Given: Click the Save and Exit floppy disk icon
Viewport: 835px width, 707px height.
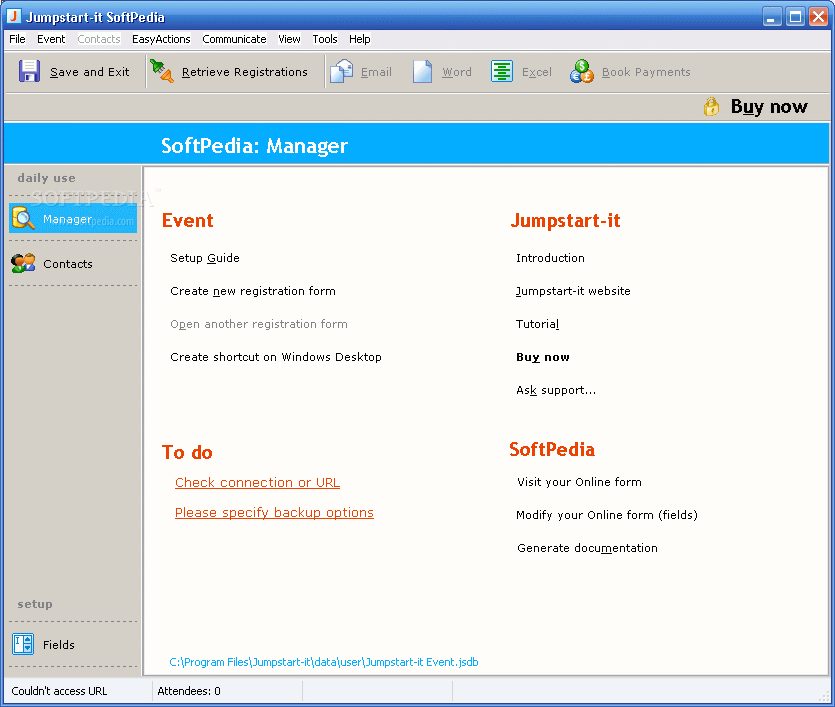Looking at the screenshot, I should tap(29, 71).
